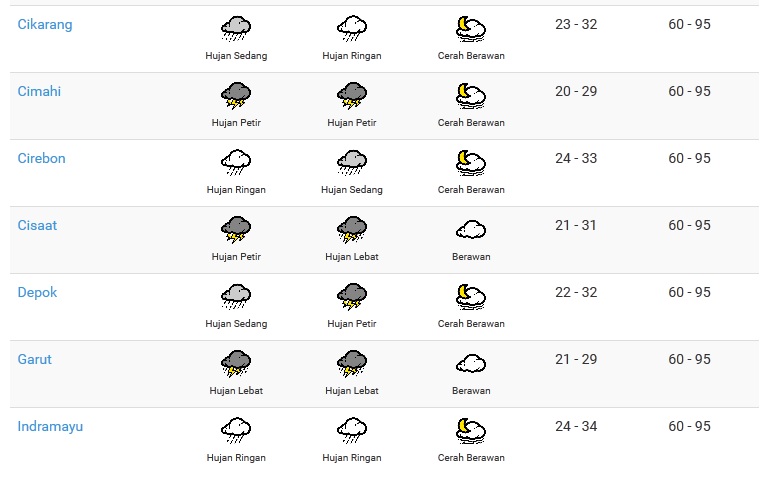Open the Cikarang city link
768x480 pixels.
click(x=45, y=24)
